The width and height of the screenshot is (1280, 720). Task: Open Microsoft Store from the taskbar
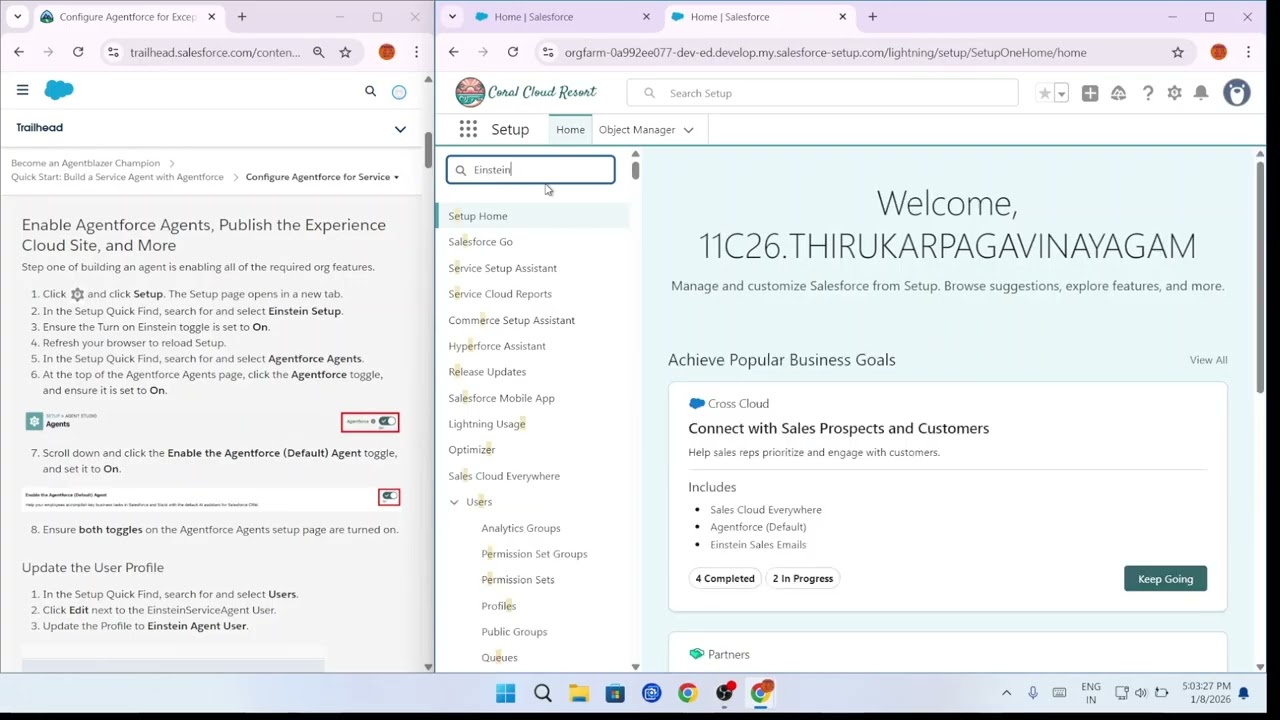[615, 693]
